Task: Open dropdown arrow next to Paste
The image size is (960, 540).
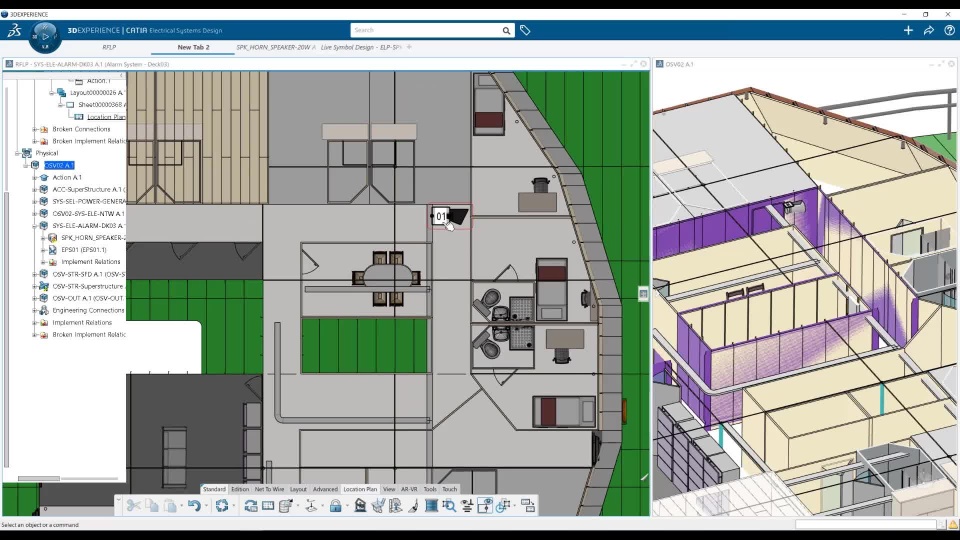Action: [x=182, y=506]
